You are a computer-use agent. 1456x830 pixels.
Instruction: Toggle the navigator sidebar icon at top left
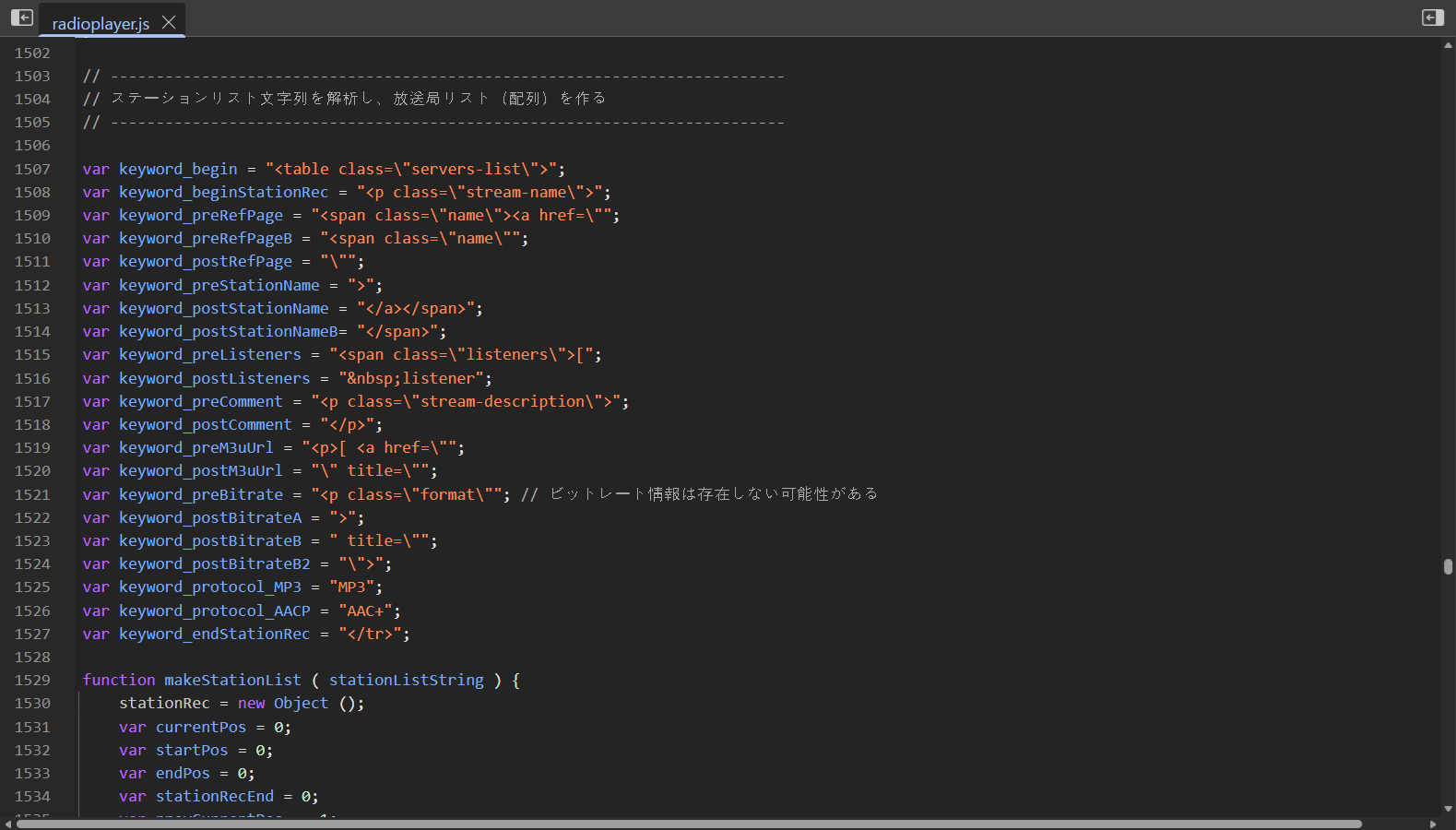pos(22,18)
